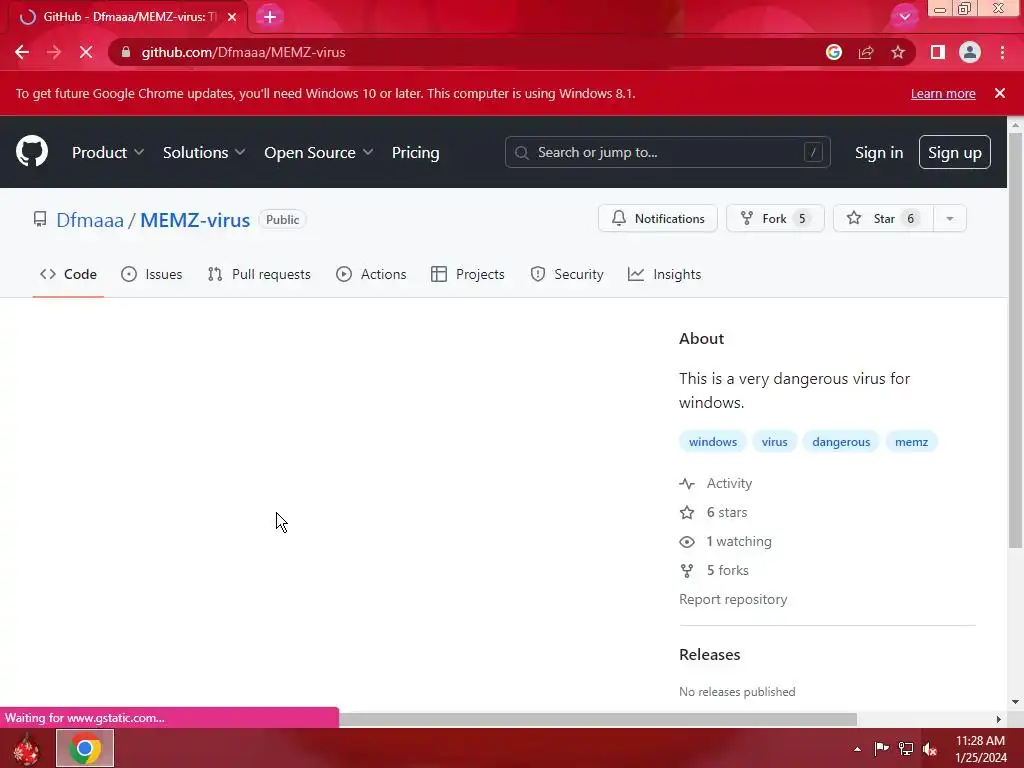This screenshot has width=1024, height=768.
Task: Click the Notifications bell button
Action: point(658,219)
